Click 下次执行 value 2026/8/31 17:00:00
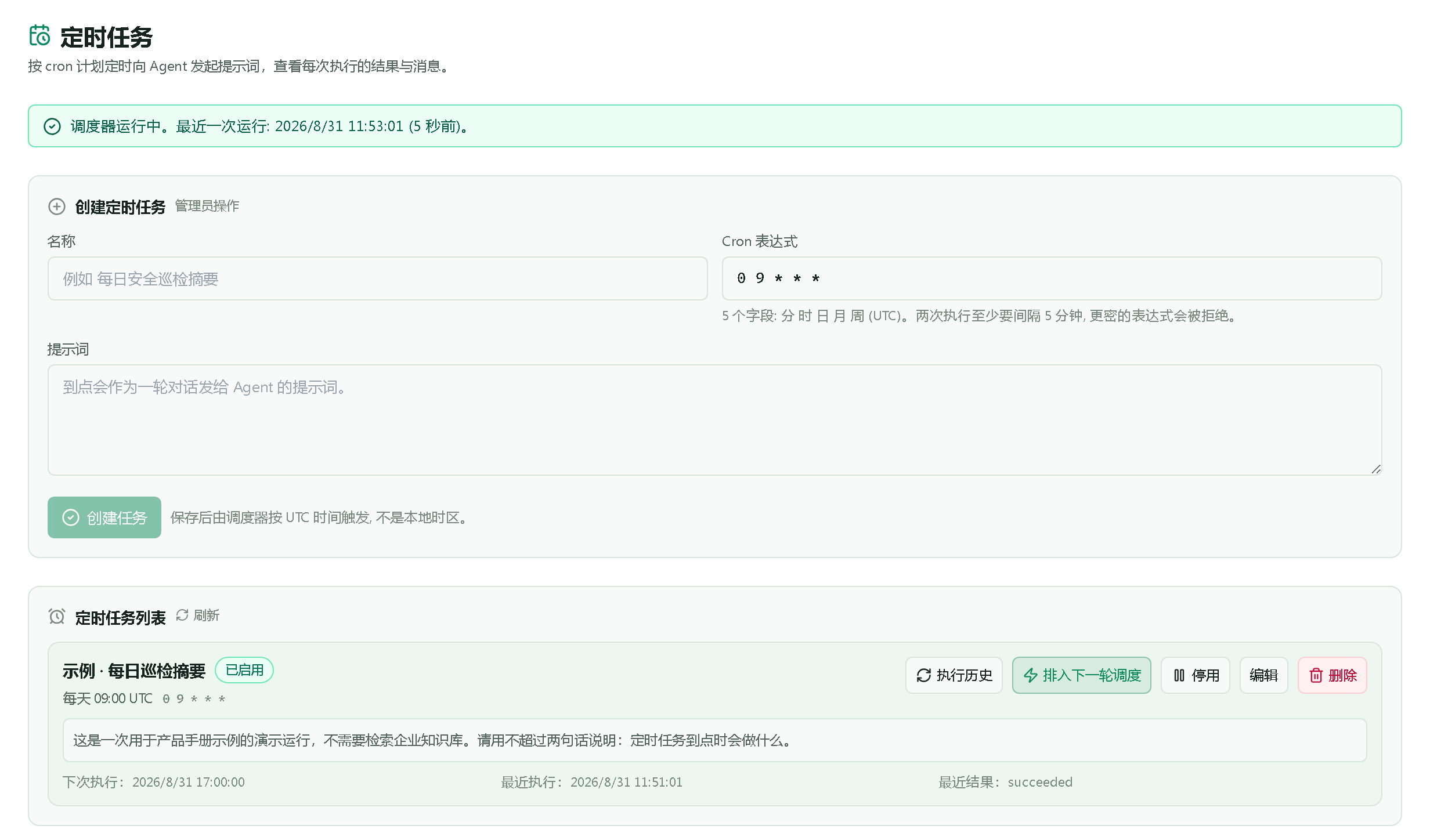Image resolution: width=1430 pixels, height=840 pixels. pyautogui.click(x=189, y=782)
